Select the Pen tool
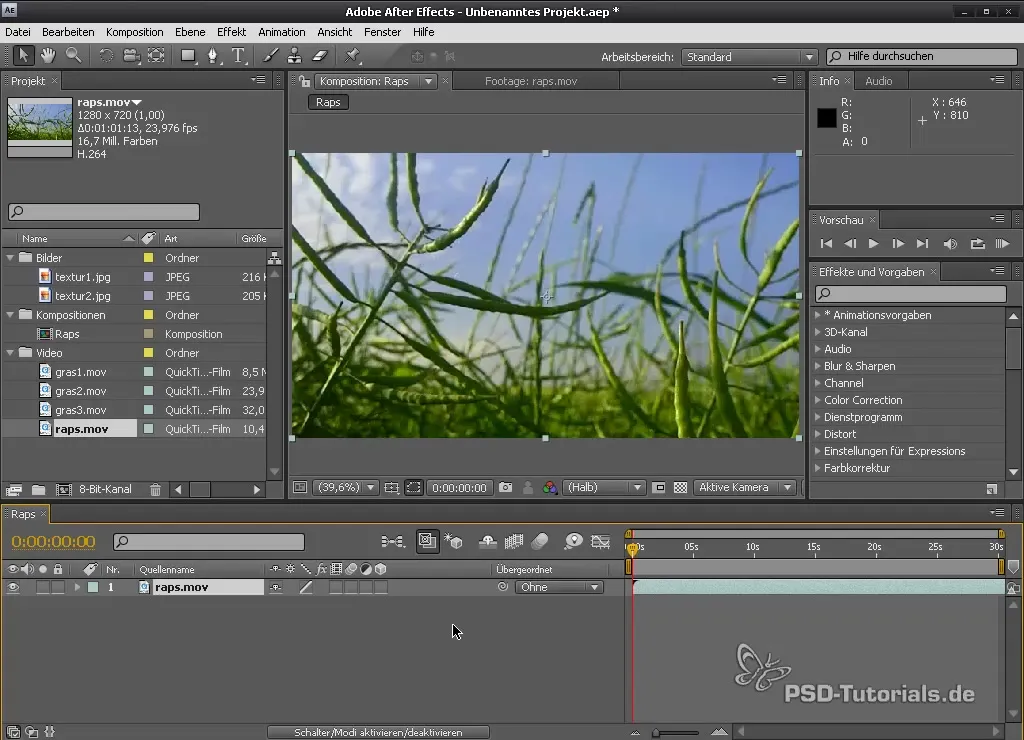 [213, 56]
